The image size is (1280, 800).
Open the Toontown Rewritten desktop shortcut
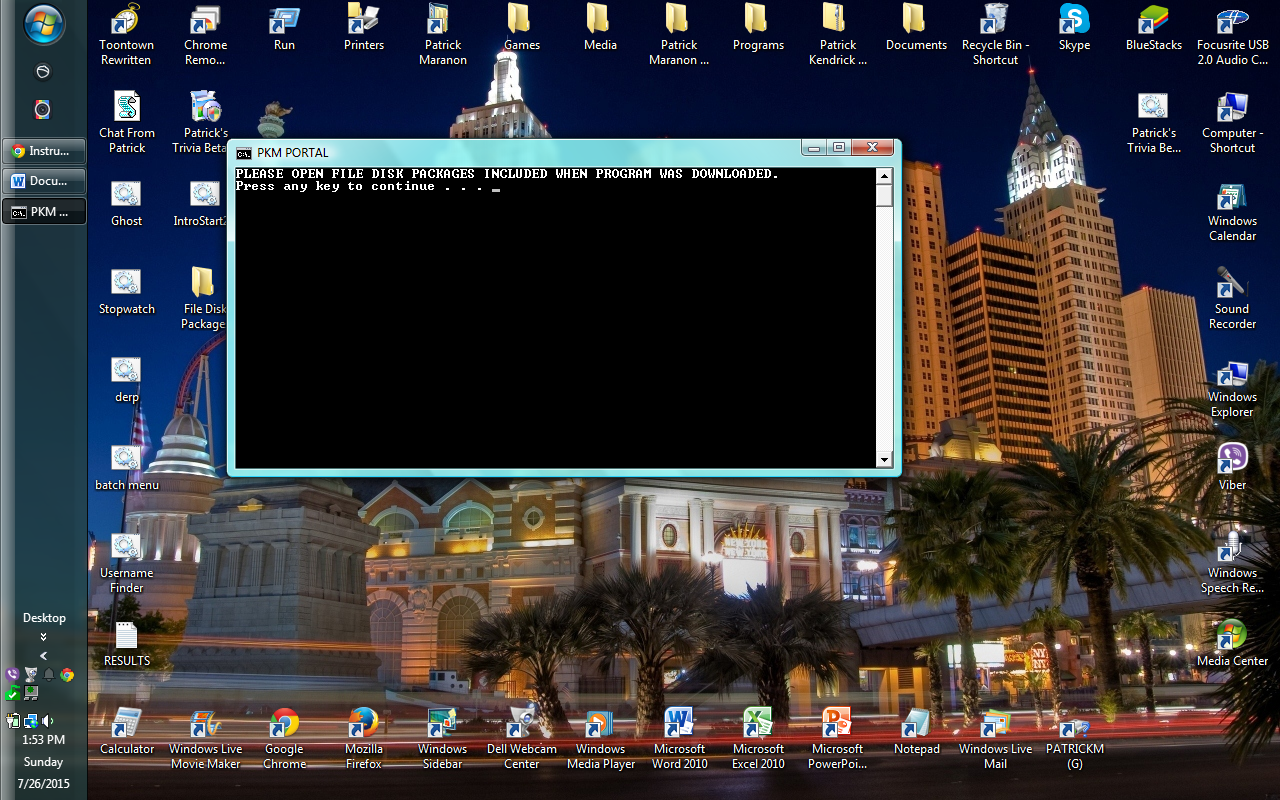126,34
